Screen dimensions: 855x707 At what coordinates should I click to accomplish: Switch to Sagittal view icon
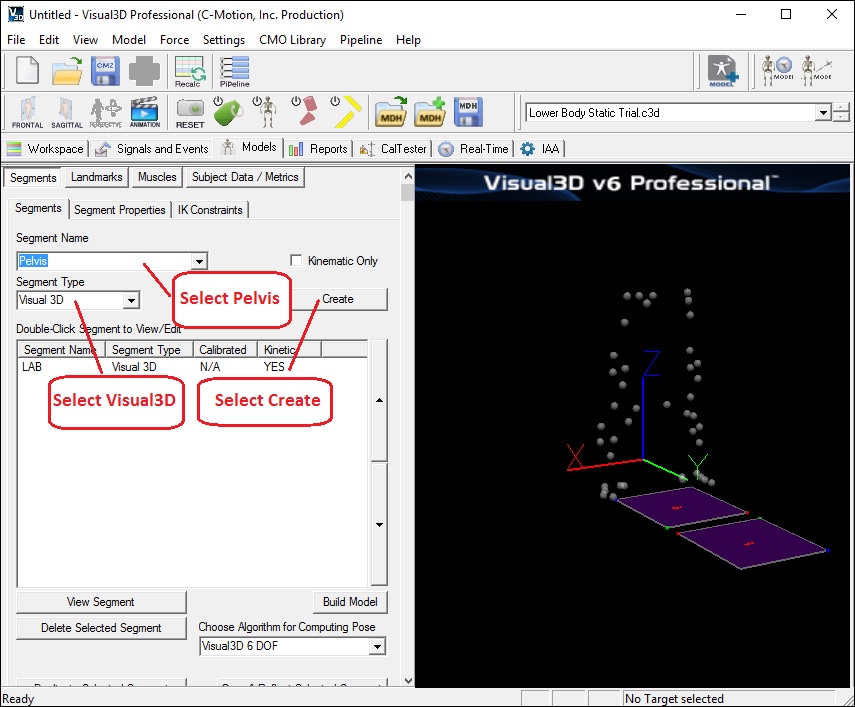click(x=66, y=112)
